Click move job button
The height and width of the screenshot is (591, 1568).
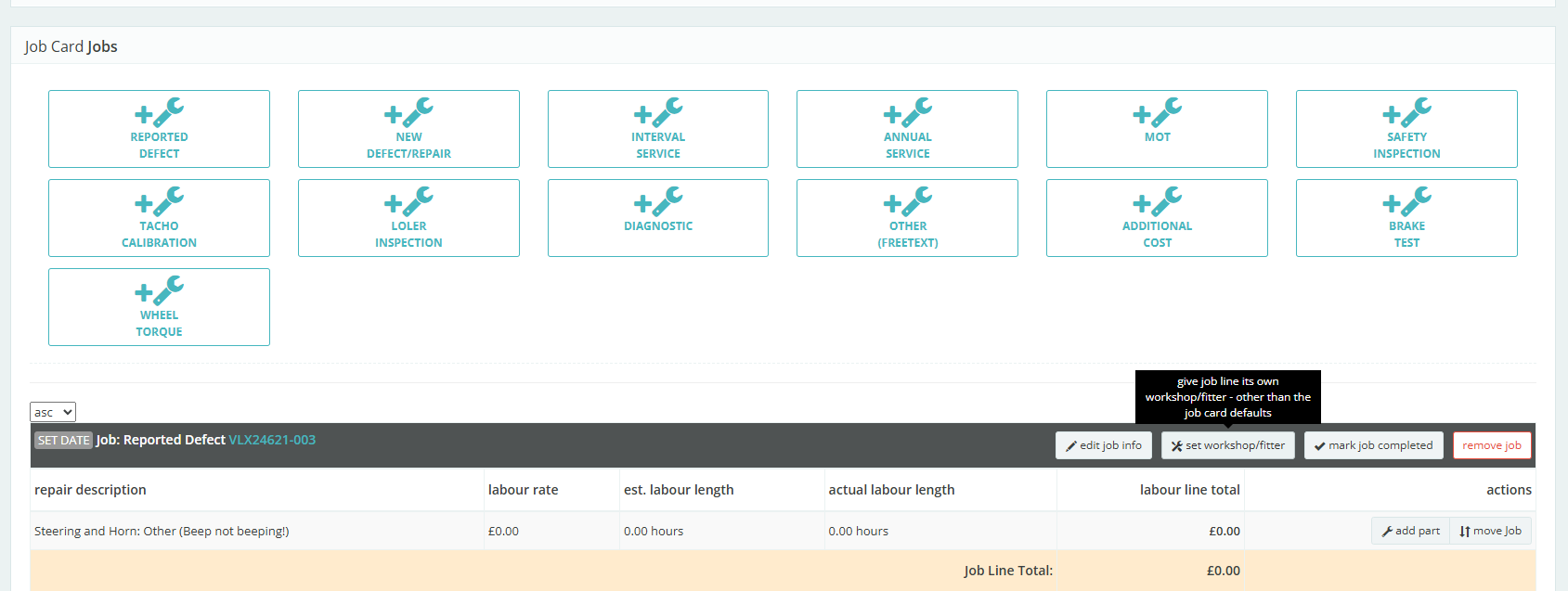(x=1490, y=531)
